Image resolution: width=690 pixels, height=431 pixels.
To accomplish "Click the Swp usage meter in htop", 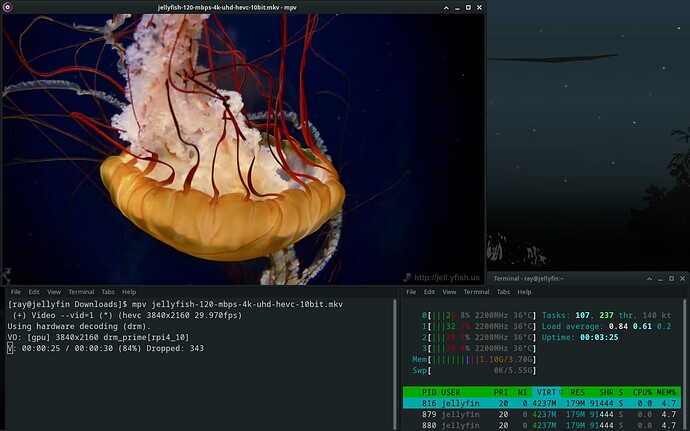I will pyautogui.click(x=474, y=370).
